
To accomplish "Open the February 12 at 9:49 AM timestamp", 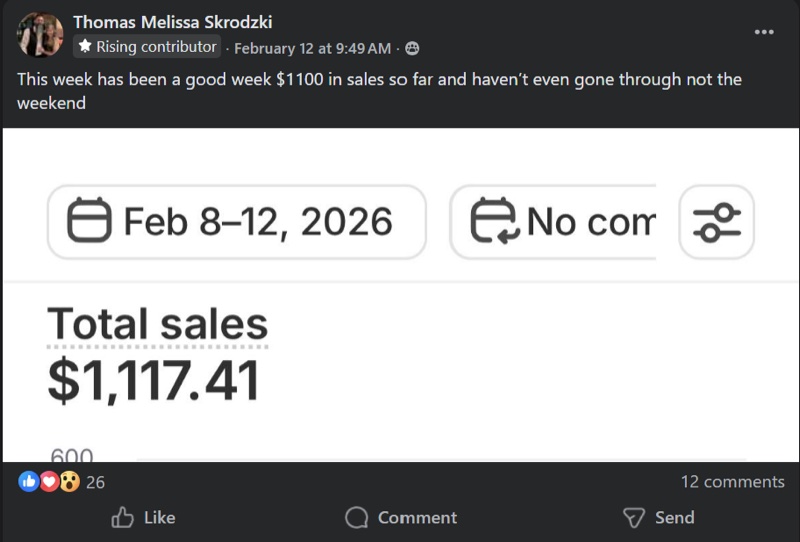I will click(312, 48).
